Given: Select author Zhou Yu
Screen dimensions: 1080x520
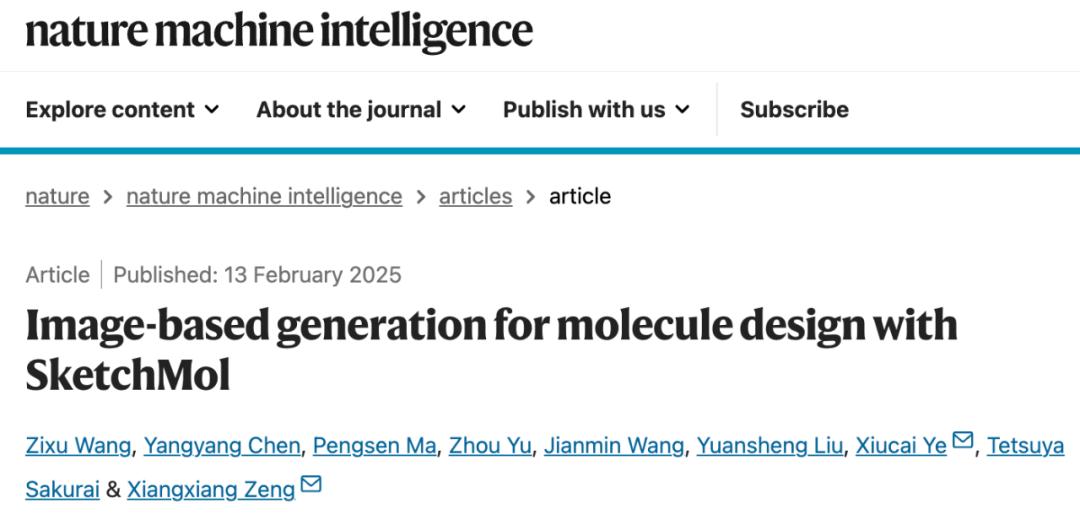Looking at the screenshot, I should 490,445.
